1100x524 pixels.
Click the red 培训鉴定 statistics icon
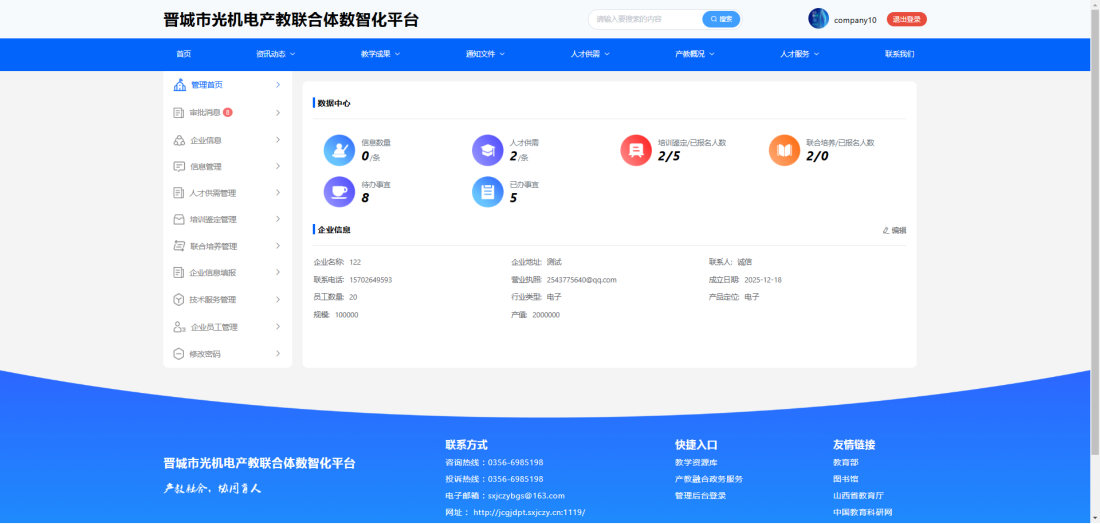[x=635, y=150]
